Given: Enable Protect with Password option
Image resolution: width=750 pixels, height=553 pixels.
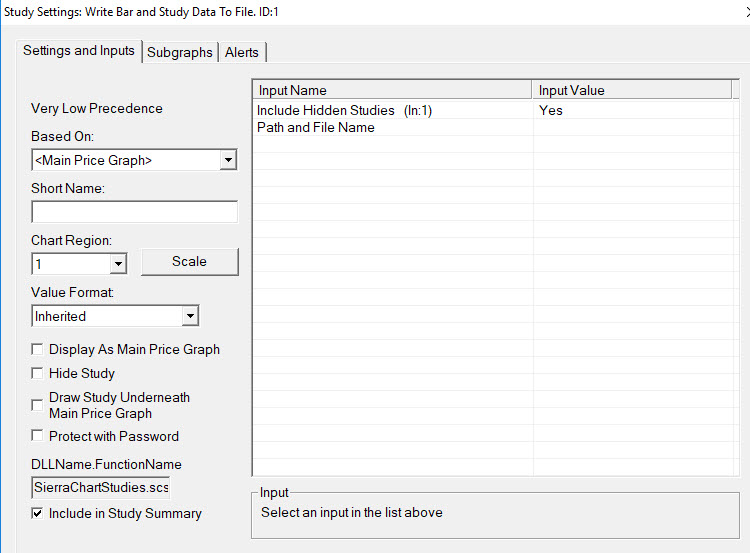Looking at the screenshot, I should (x=38, y=436).
